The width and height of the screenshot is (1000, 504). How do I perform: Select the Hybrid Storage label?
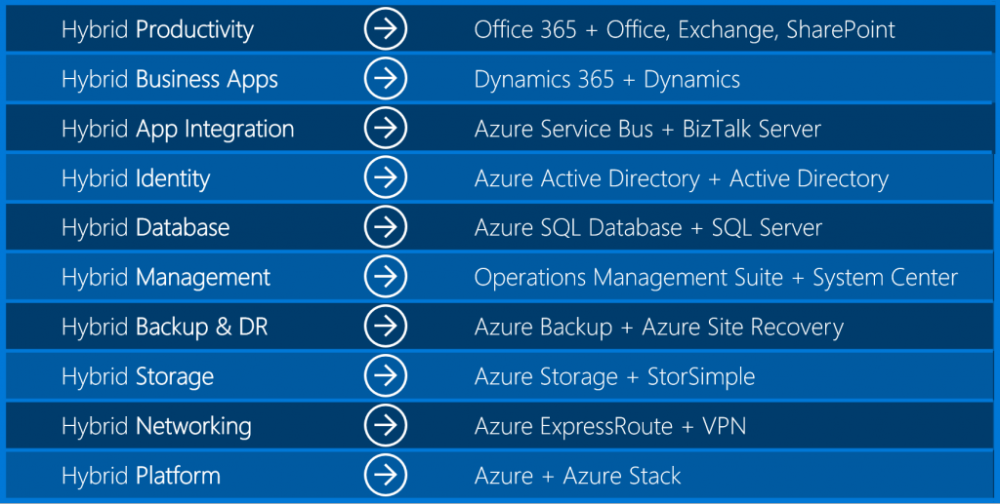(137, 377)
